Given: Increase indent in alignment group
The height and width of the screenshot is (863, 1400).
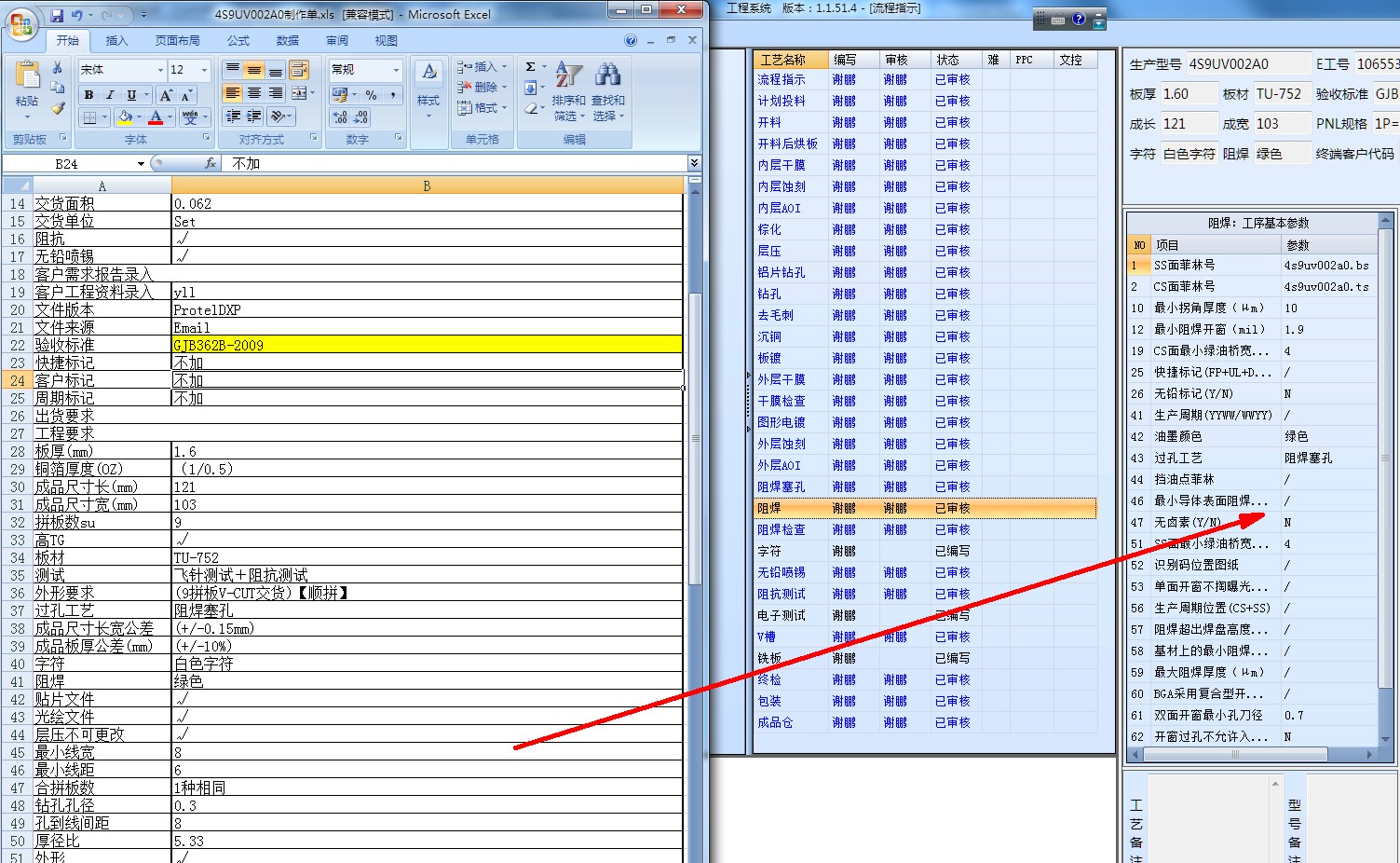Looking at the screenshot, I should (254, 116).
